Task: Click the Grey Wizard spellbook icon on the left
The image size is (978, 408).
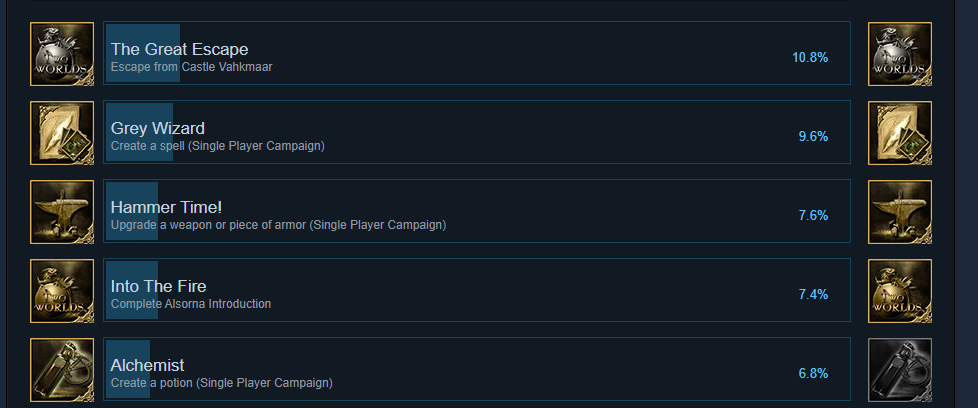Action: [x=62, y=133]
